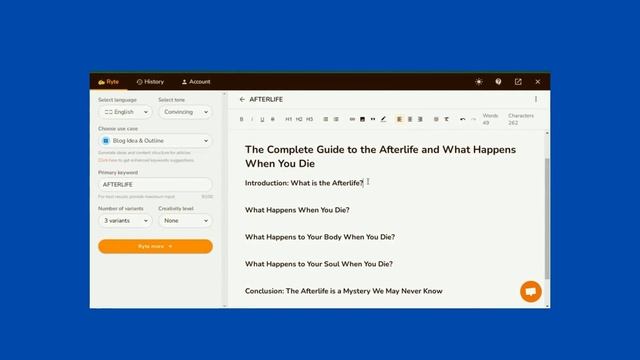Undo the last edit
Screen dimensions: 640x360
pos(462,119)
